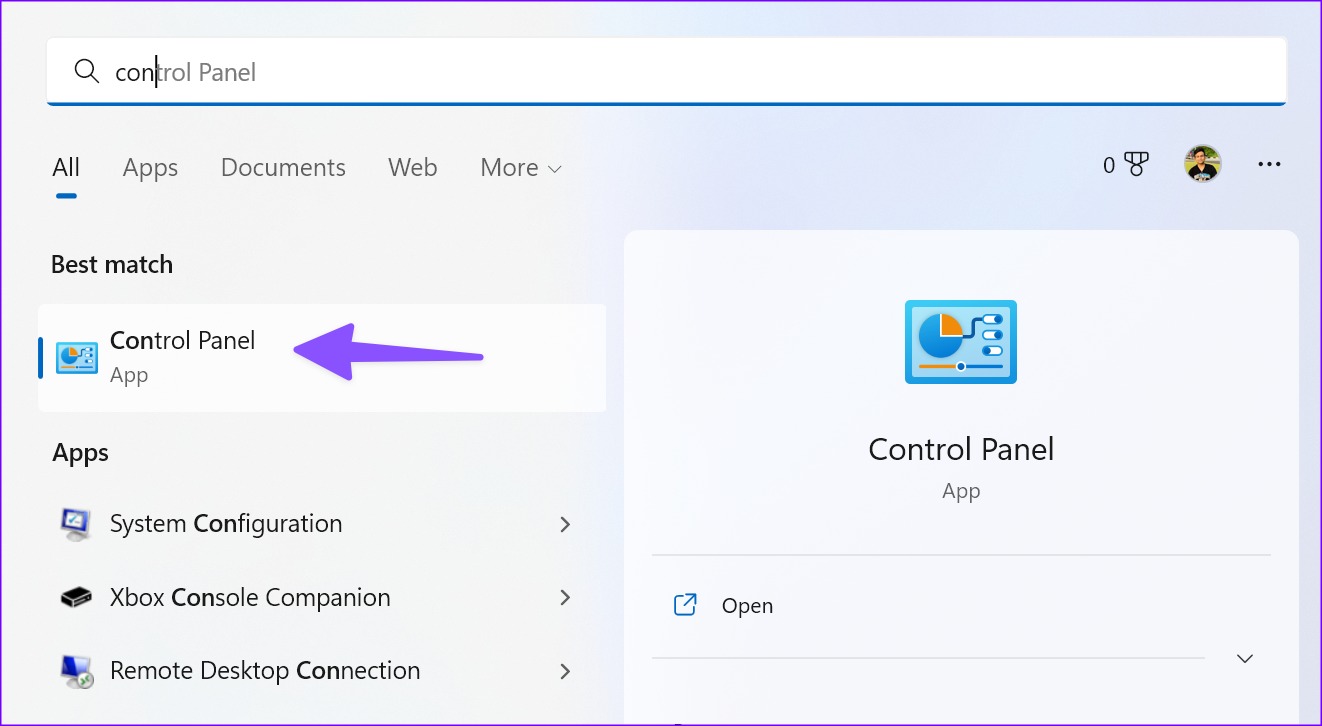Expand more Control Panel actions via bottom chevron
Image resolution: width=1322 pixels, height=726 pixels.
(x=1244, y=658)
